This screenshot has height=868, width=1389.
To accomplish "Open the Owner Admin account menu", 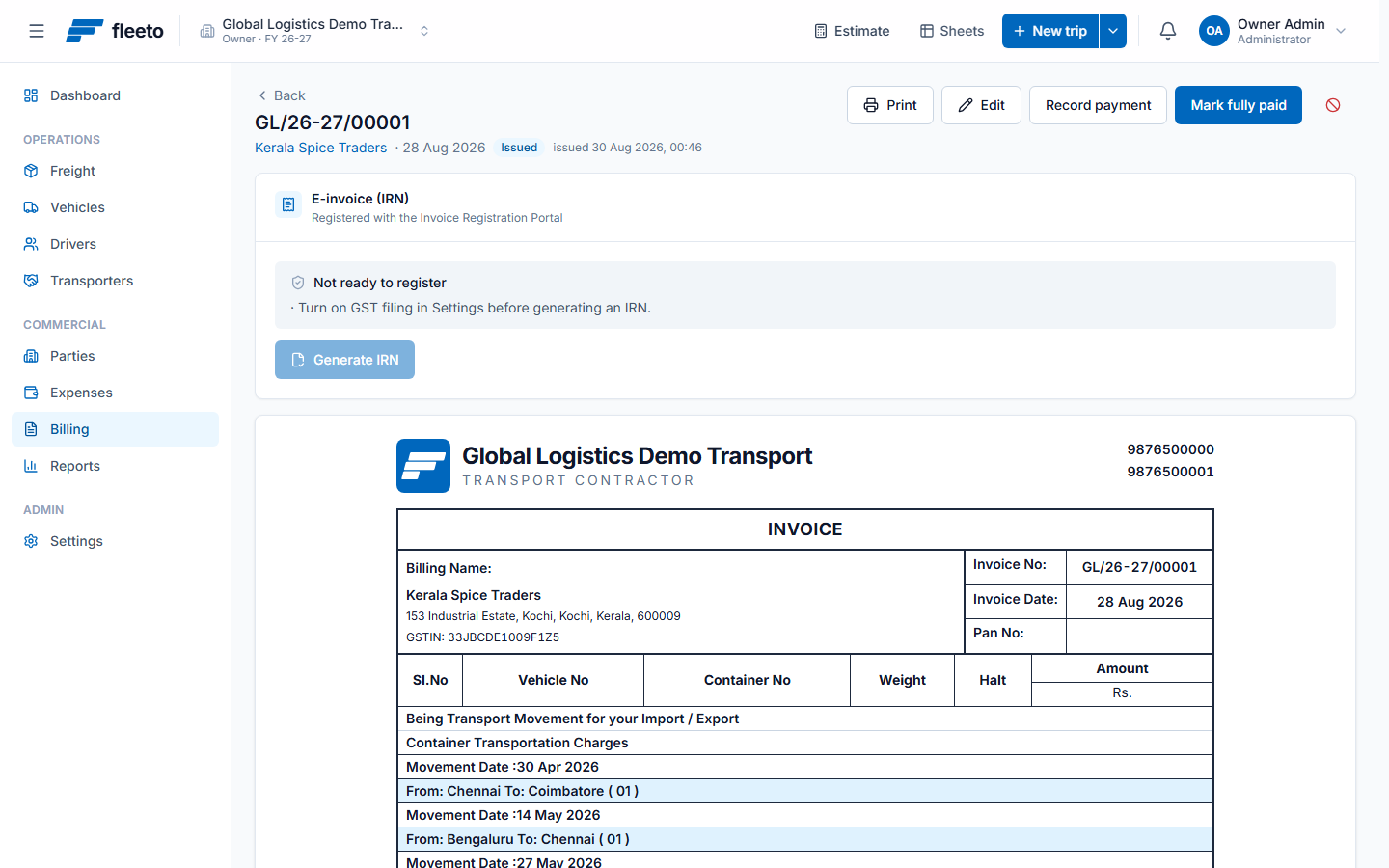I will click(x=1272, y=31).
